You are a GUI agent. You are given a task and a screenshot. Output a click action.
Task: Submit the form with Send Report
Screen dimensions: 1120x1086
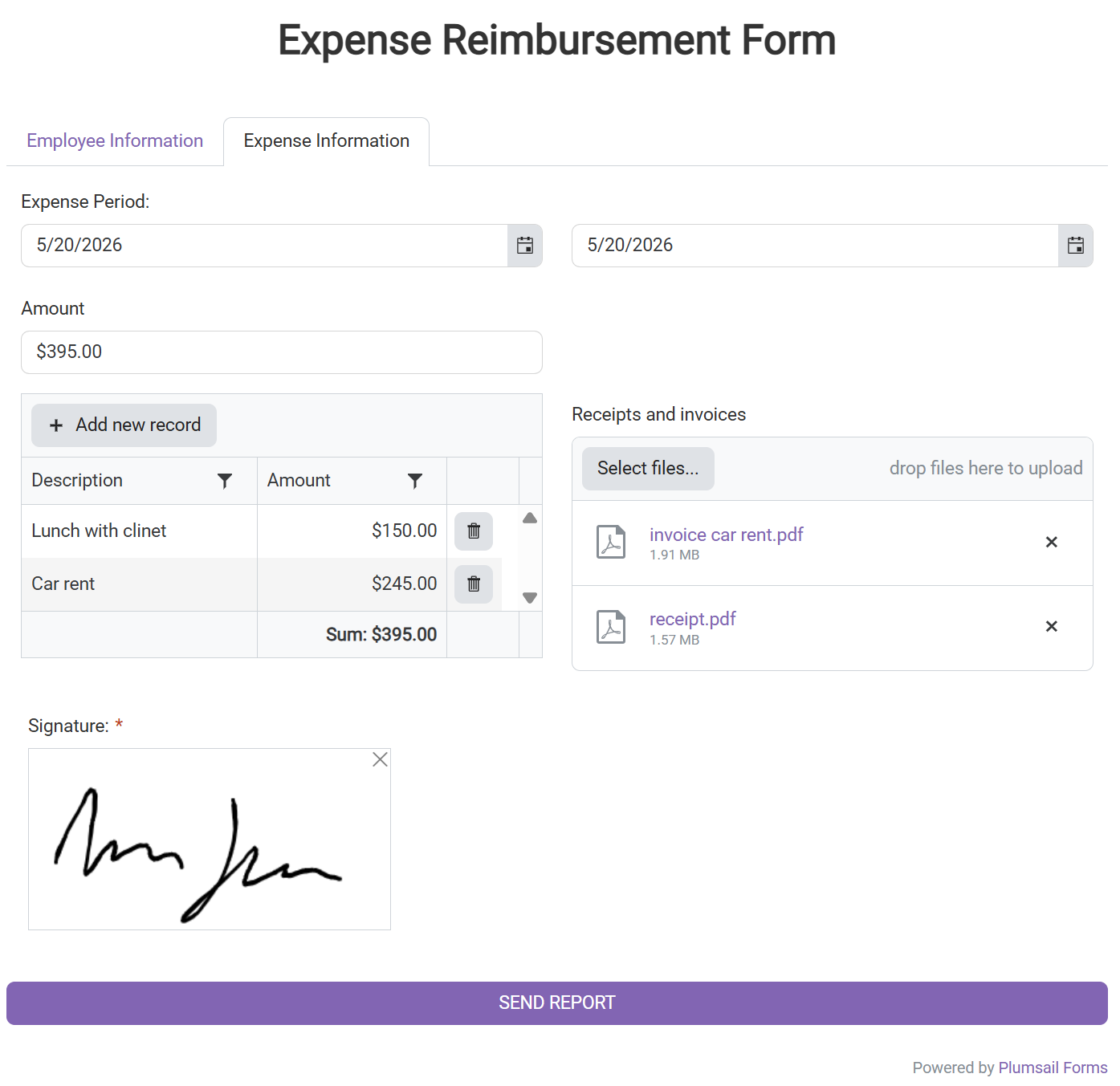(x=557, y=1003)
